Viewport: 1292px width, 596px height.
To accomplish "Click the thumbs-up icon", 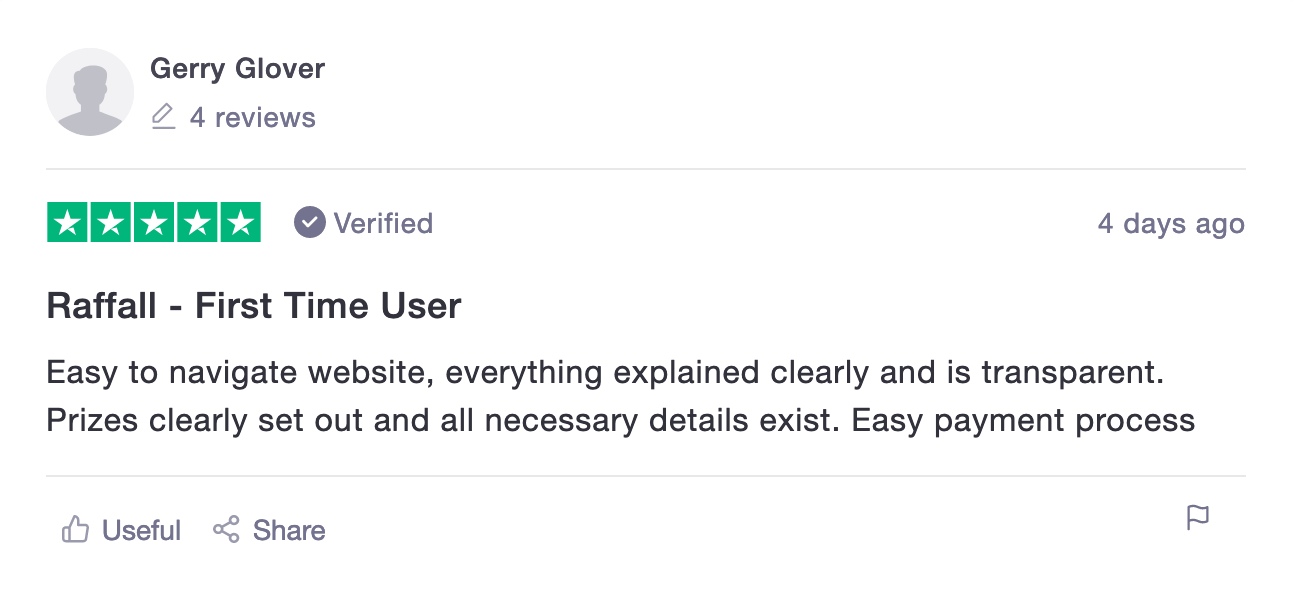I will [x=76, y=529].
